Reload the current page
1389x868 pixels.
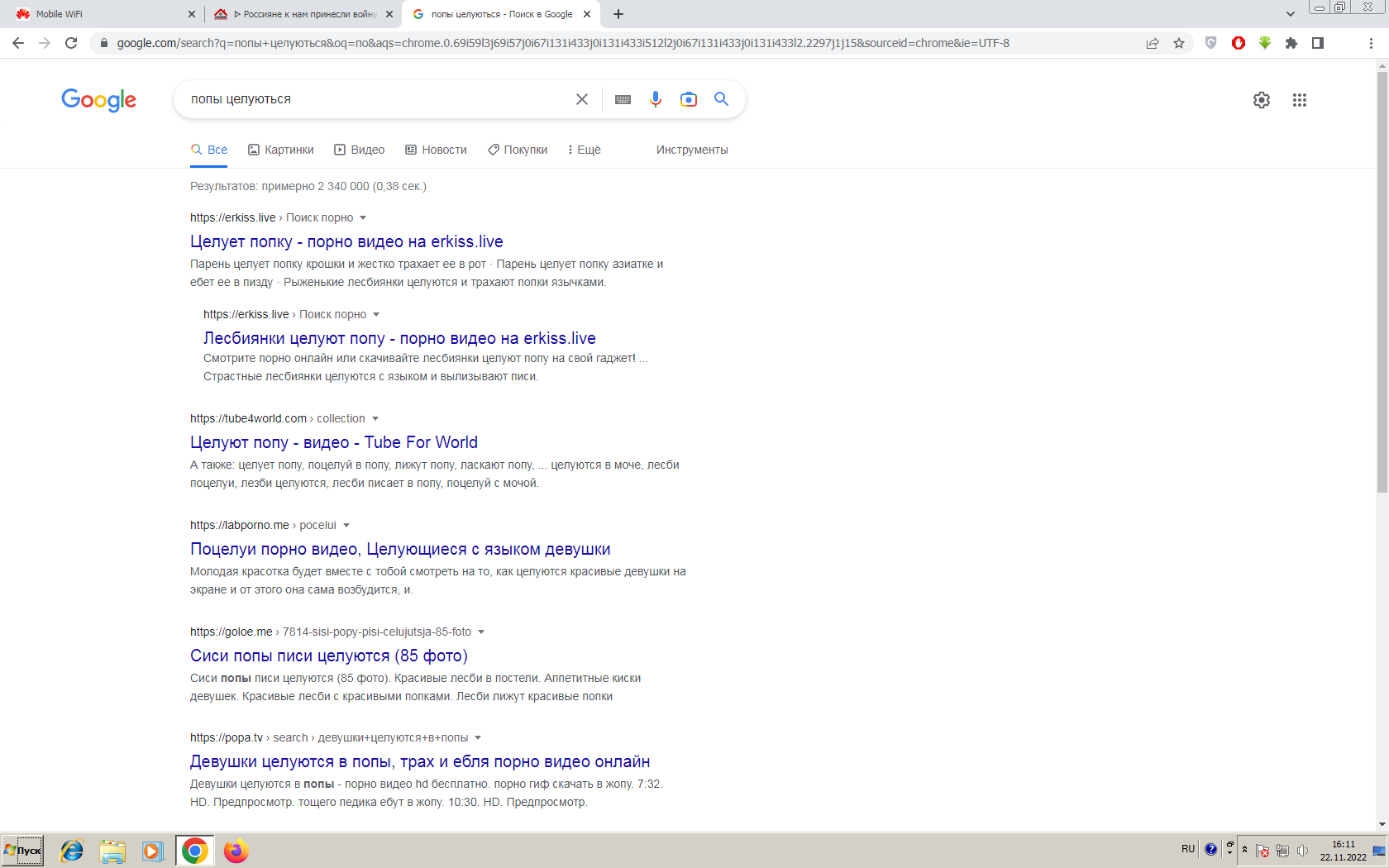point(71,43)
